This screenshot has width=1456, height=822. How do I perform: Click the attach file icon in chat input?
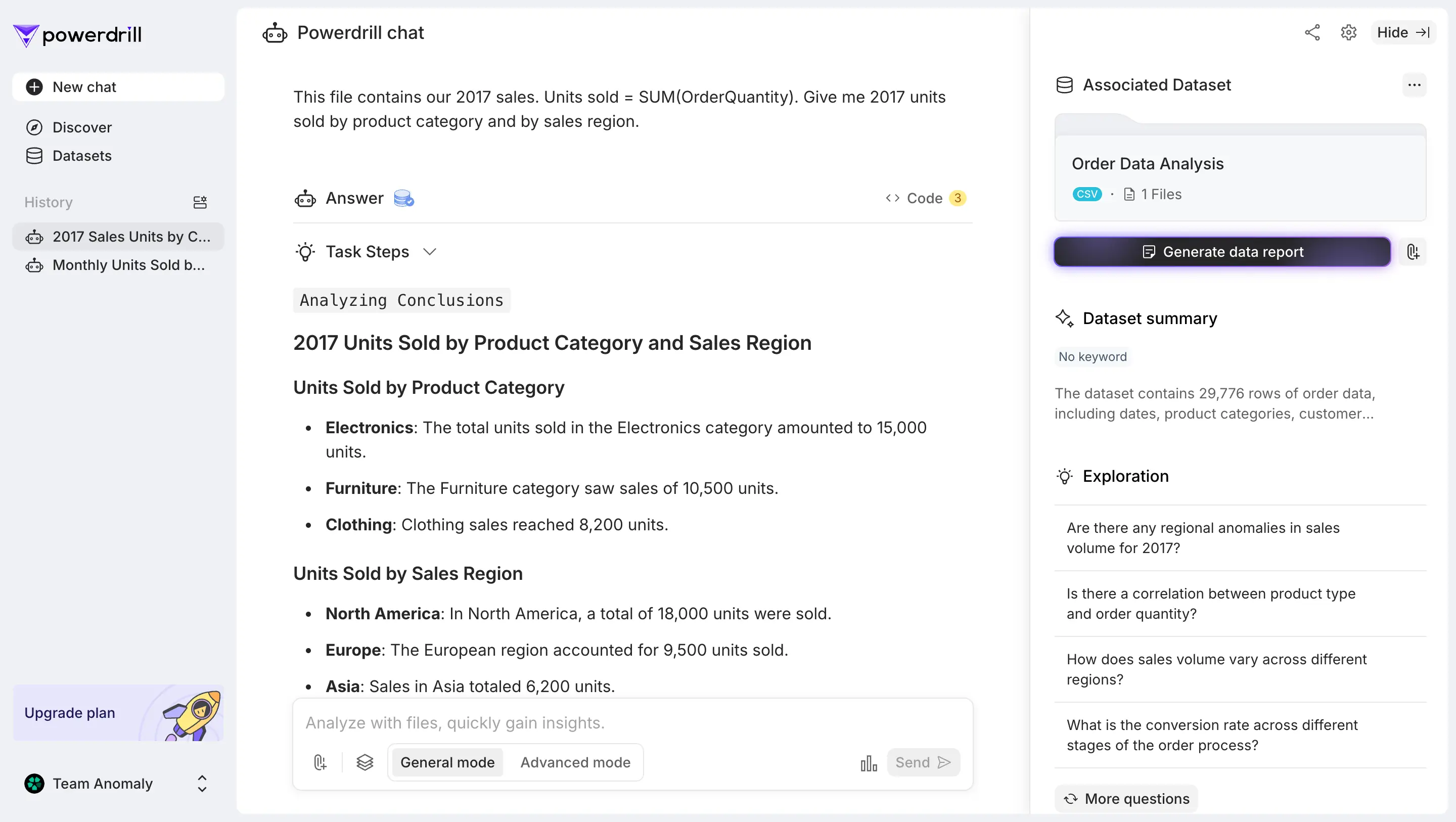320,763
